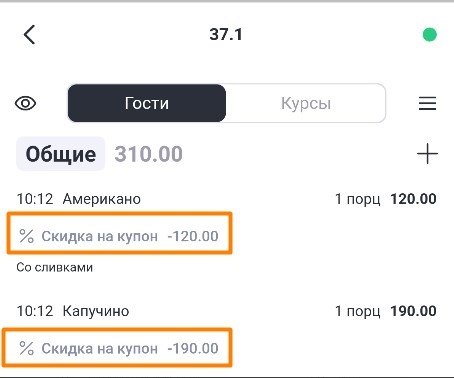
Task: Add an item with the plus icon
Action: point(427,154)
